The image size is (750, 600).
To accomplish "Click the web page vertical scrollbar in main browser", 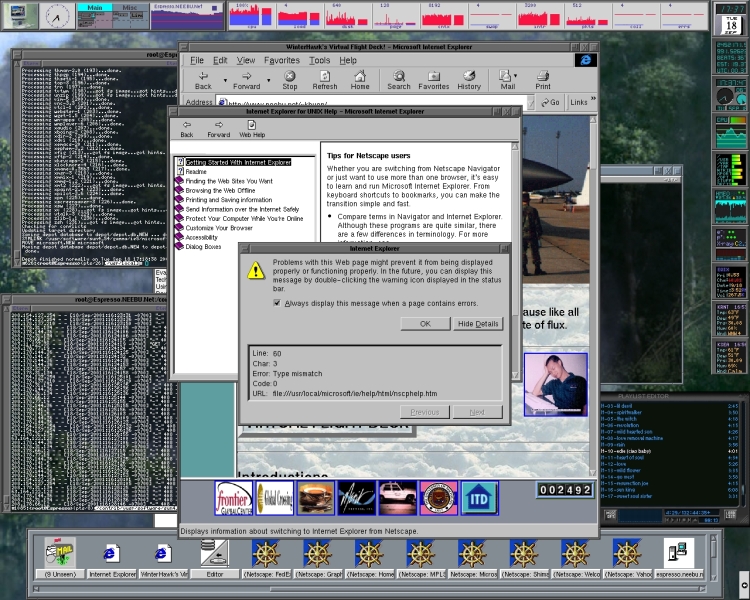I will coord(594,297).
